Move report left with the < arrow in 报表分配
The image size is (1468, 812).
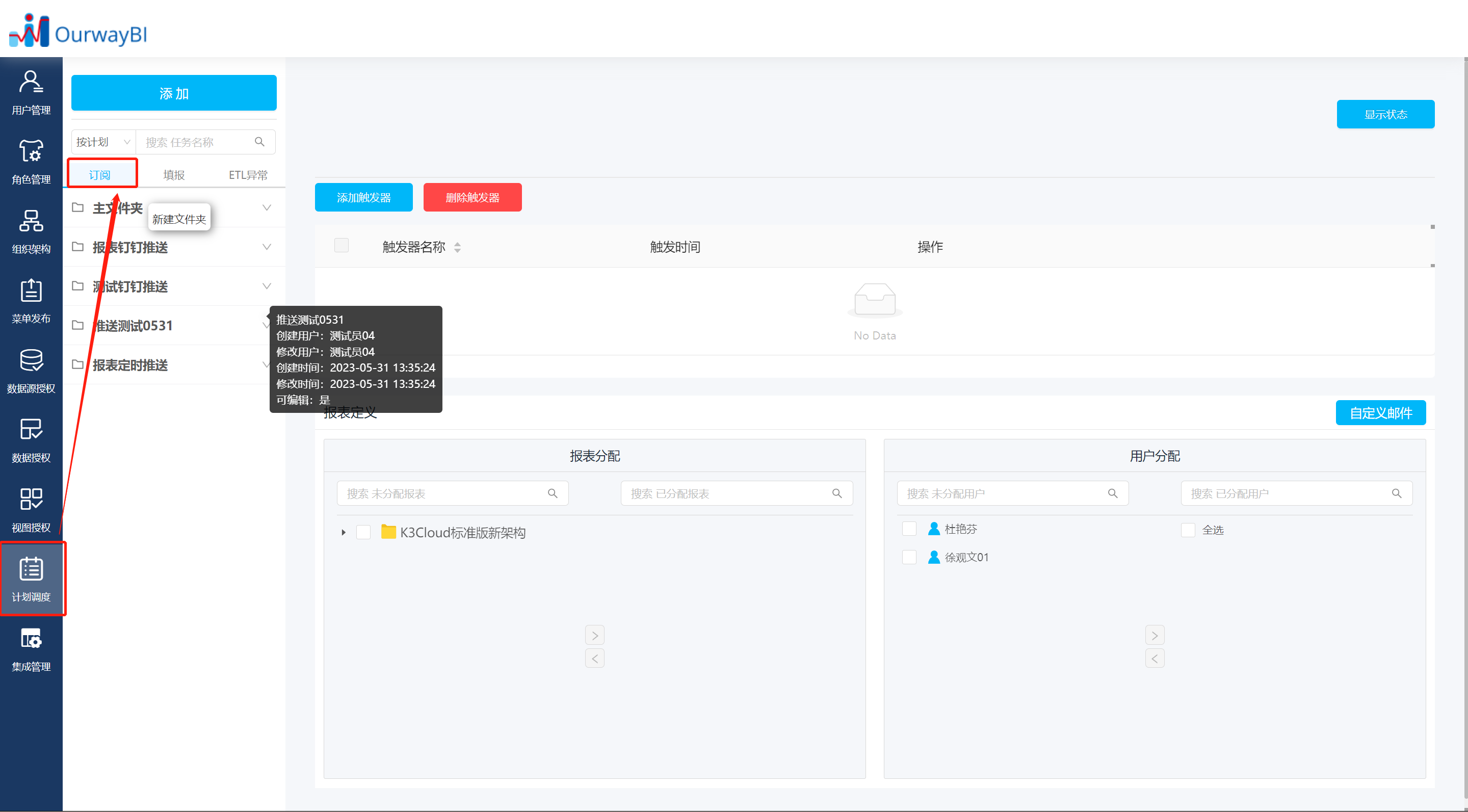(594, 658)
